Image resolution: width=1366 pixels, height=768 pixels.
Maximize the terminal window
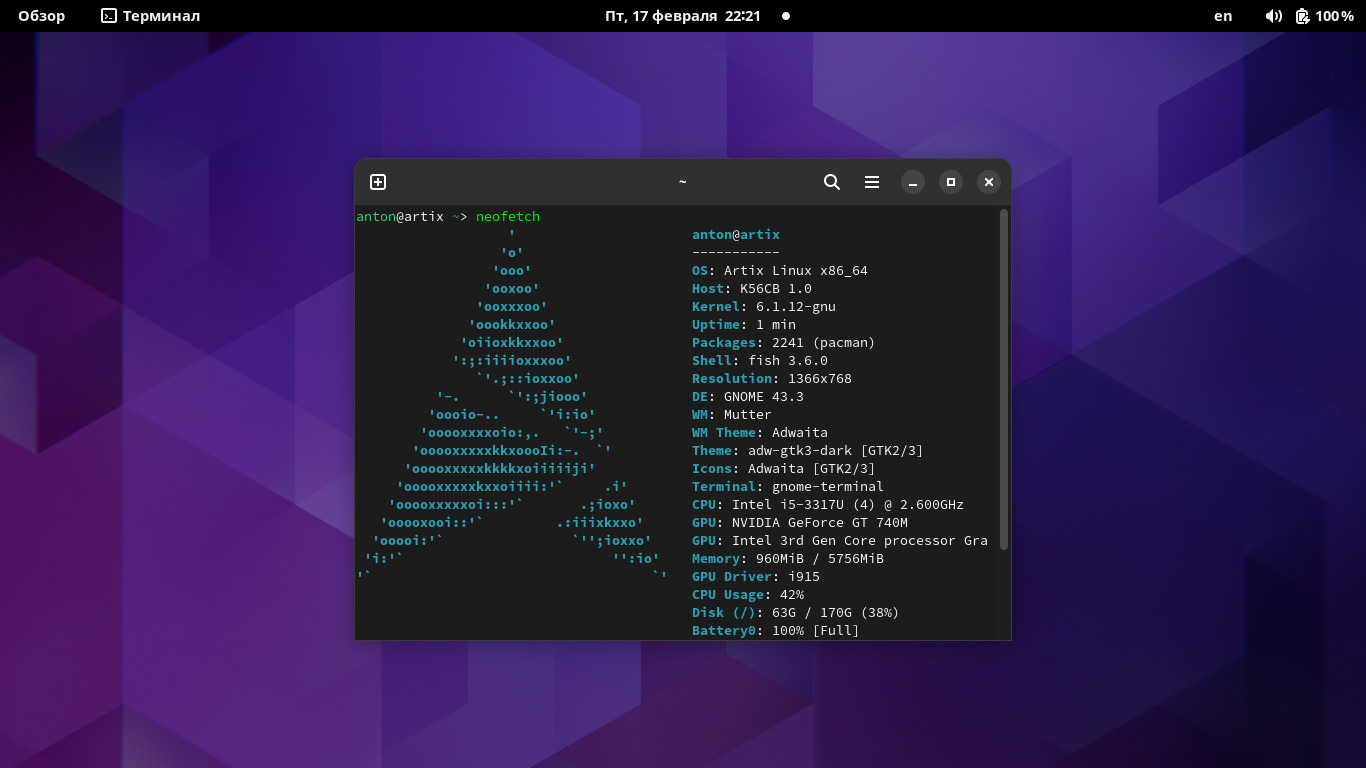click(x=951, y=182)
